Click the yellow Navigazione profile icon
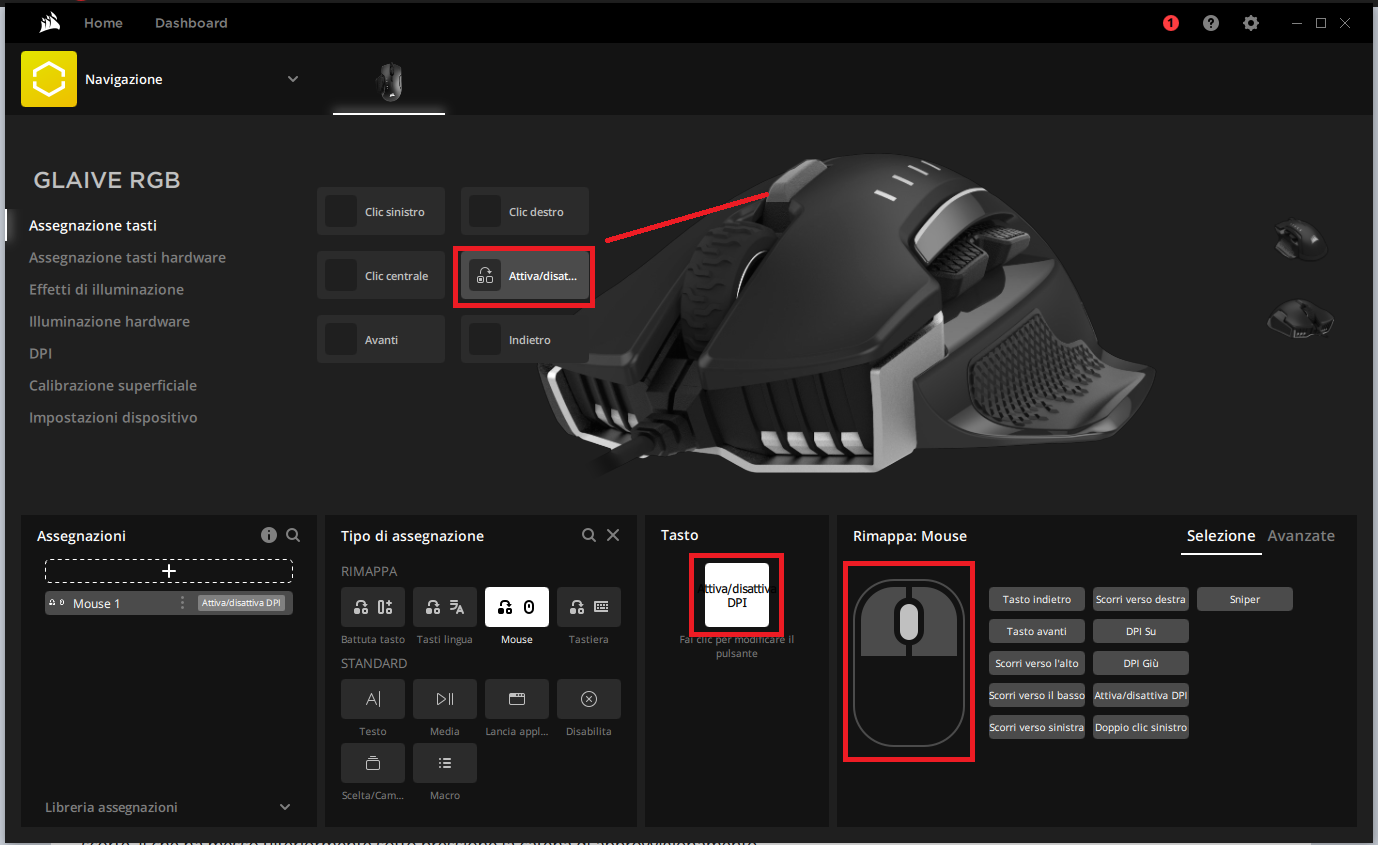Screen dimensions: 1378x845 coord(49,79)
